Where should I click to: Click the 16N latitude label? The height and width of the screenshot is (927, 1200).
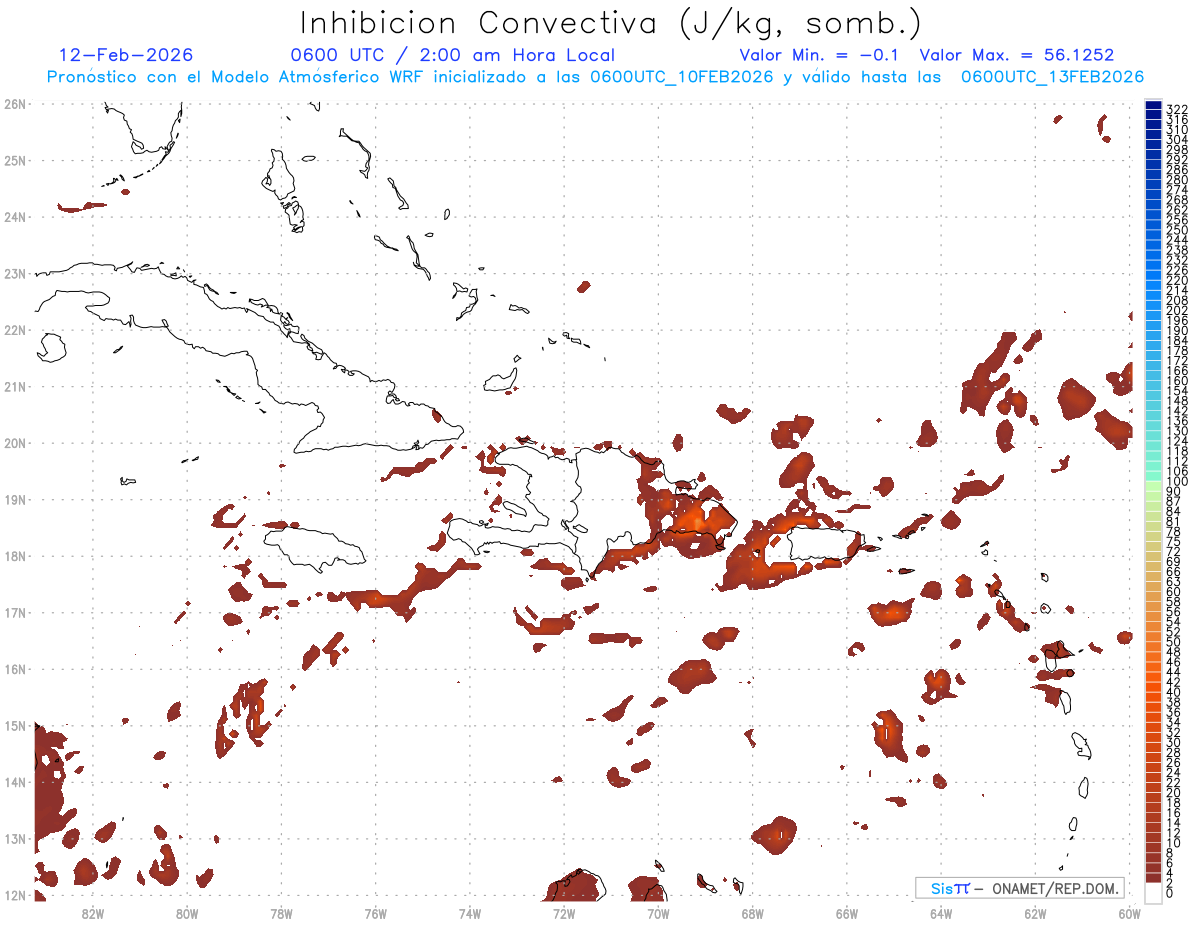click(15, 669)
